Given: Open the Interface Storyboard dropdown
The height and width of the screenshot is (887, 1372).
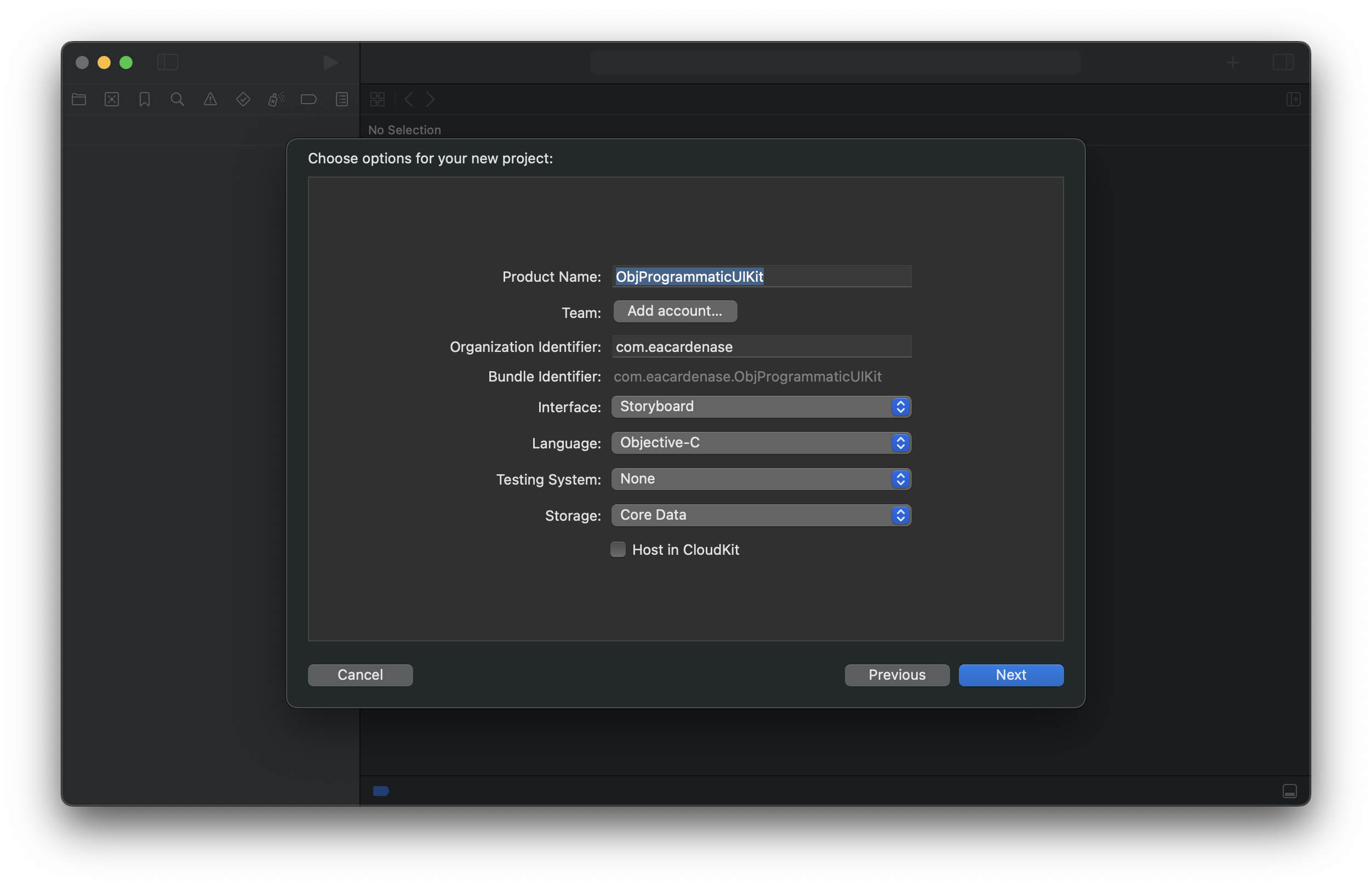Looking at the screenshot, I should point(760,407).
